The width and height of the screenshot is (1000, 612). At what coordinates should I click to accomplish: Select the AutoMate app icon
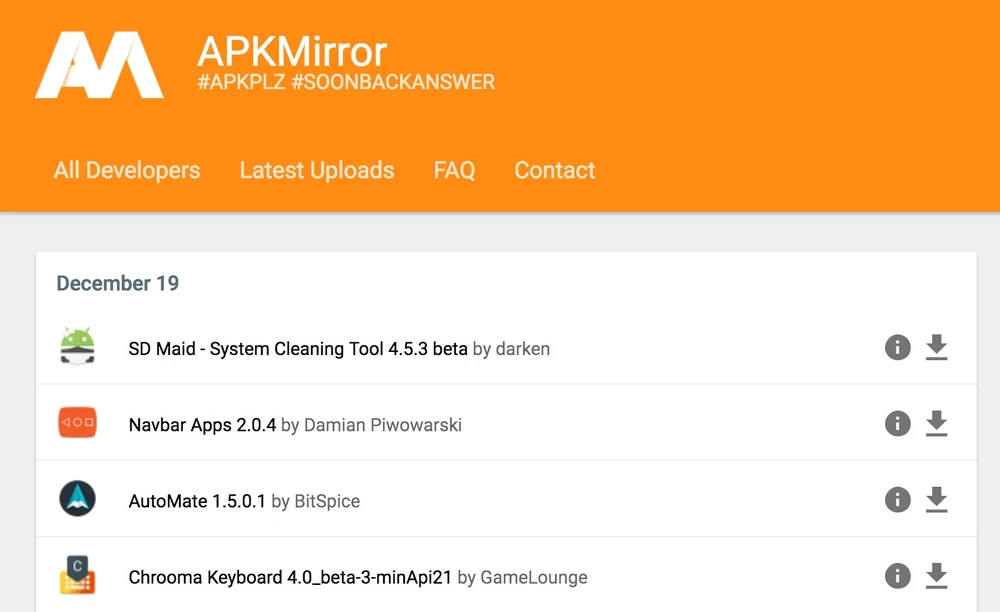pyautogui.click(x=77, y=499)
